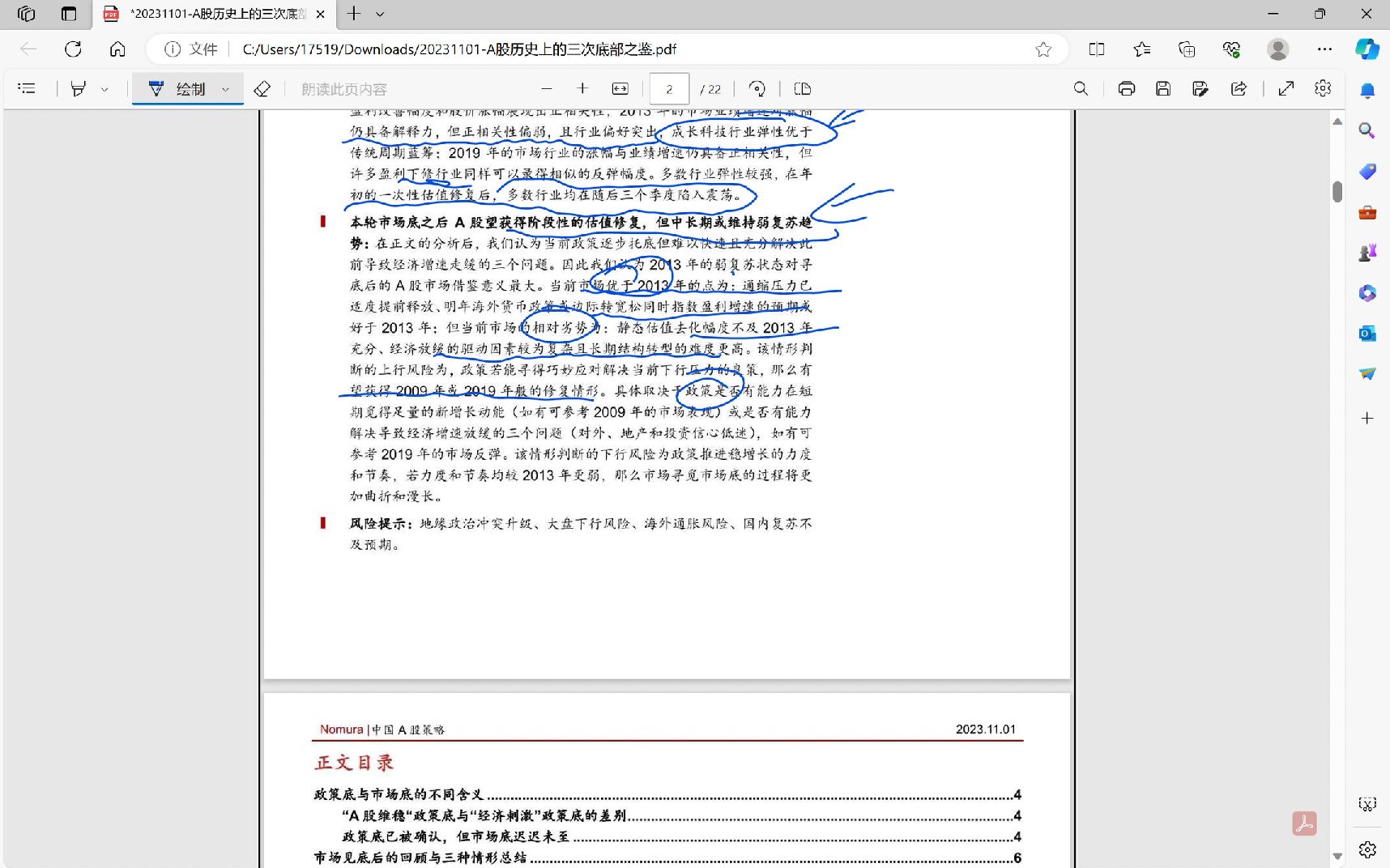Click the Adobe Acrobat floating button
1390x868 pixels.
(1304, 823)
